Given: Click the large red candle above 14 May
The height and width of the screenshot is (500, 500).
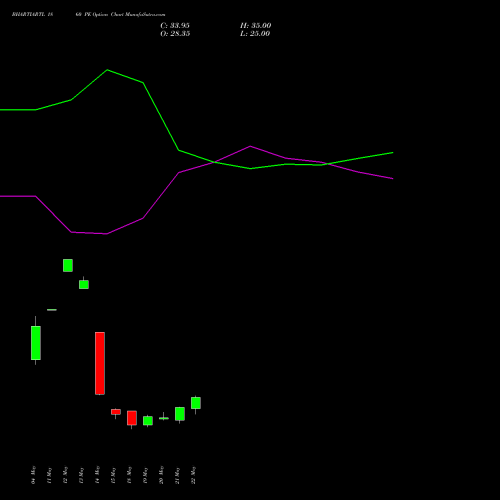Looking at the screenshot, I should click(100, 363).
